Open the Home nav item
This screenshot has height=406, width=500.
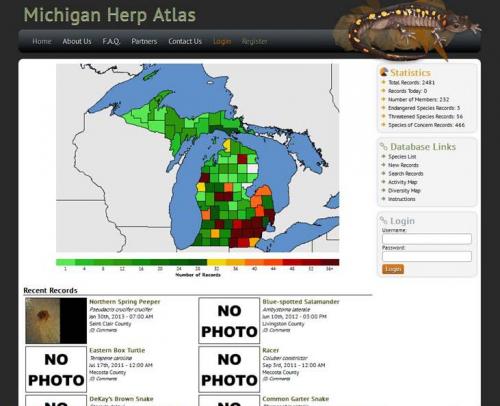click(x=42, y=41)
